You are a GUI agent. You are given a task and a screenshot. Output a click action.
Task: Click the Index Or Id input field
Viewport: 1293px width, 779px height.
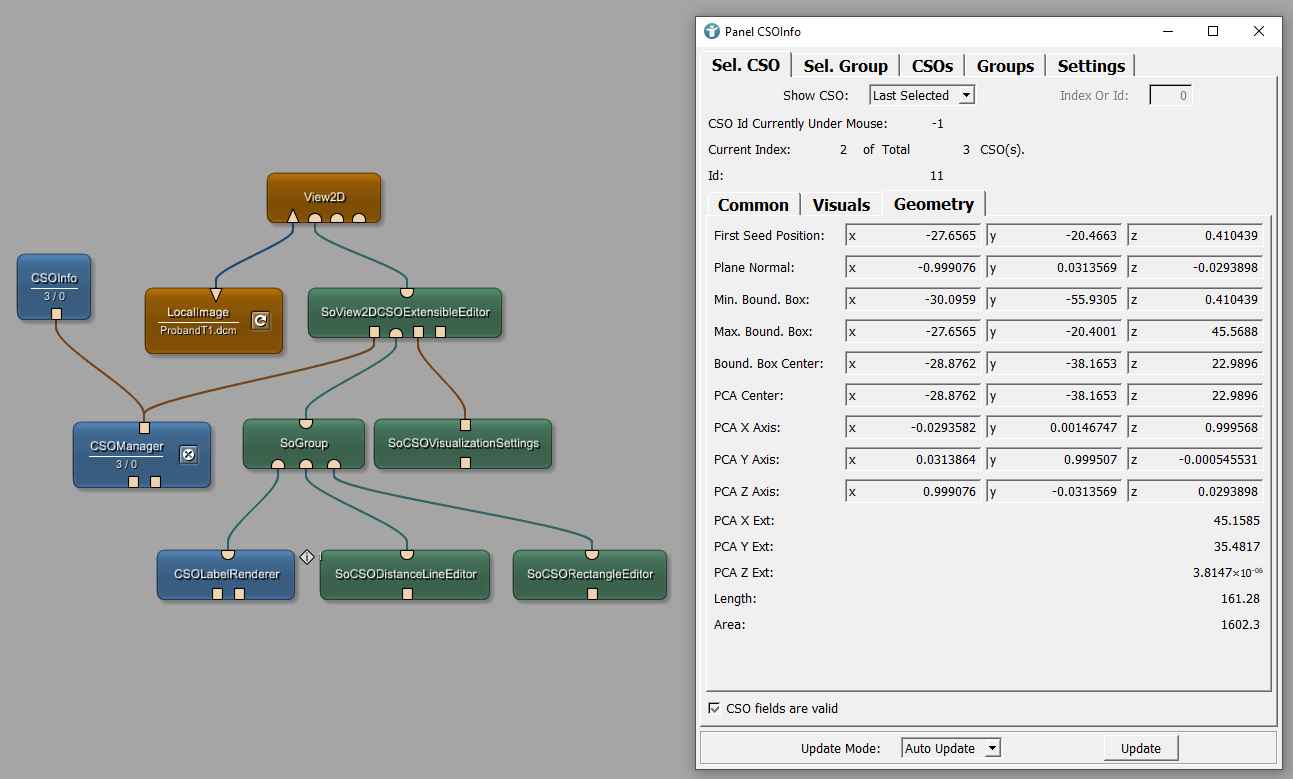[1170, 95]
